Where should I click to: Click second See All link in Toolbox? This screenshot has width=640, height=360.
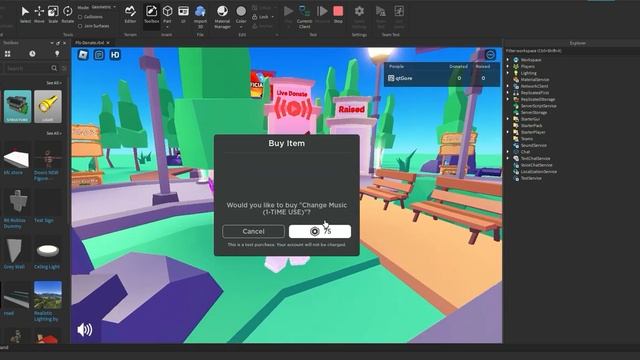(54, 133)
